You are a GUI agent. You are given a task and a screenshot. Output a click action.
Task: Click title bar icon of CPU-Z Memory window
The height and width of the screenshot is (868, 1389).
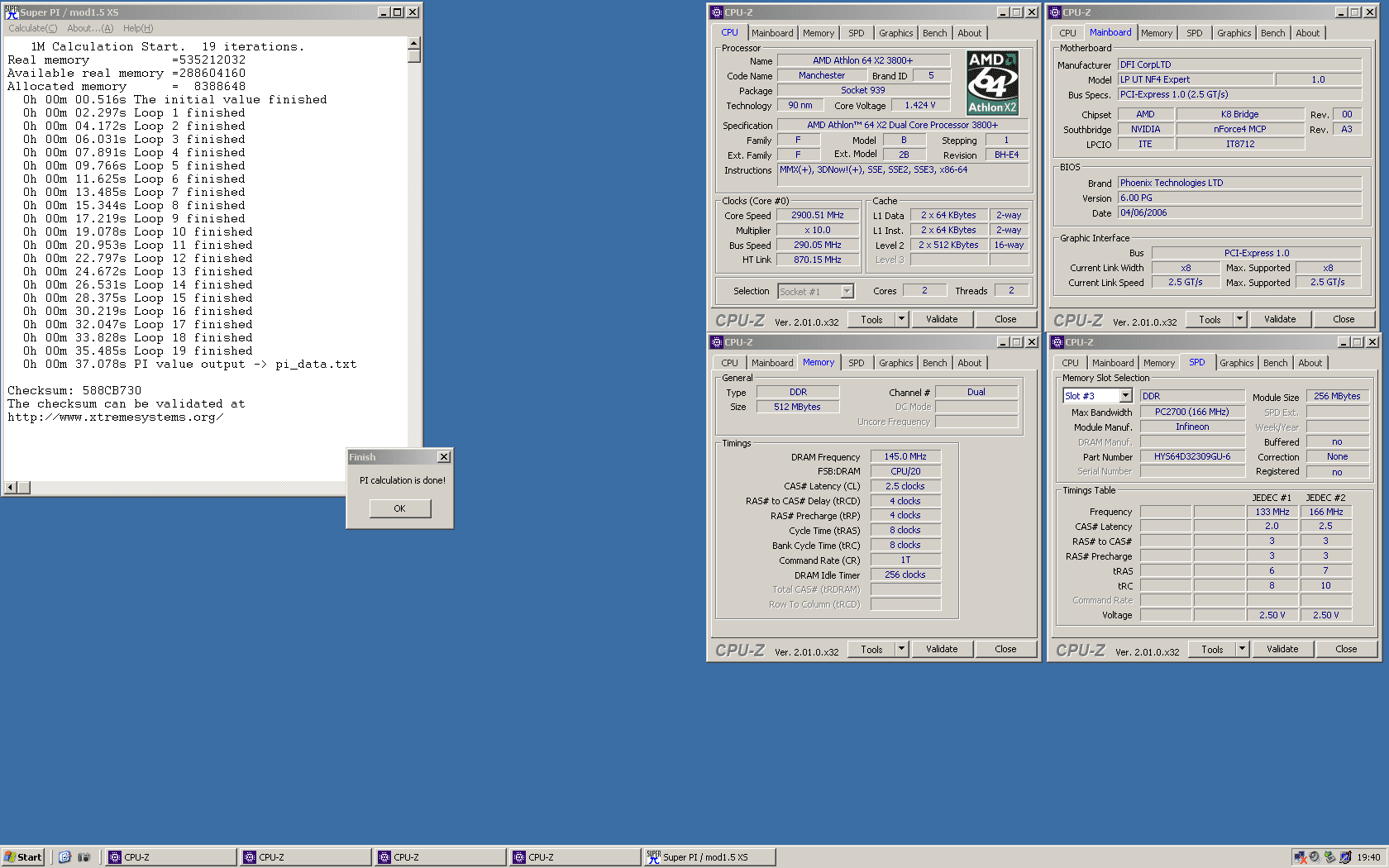point(716,342)
